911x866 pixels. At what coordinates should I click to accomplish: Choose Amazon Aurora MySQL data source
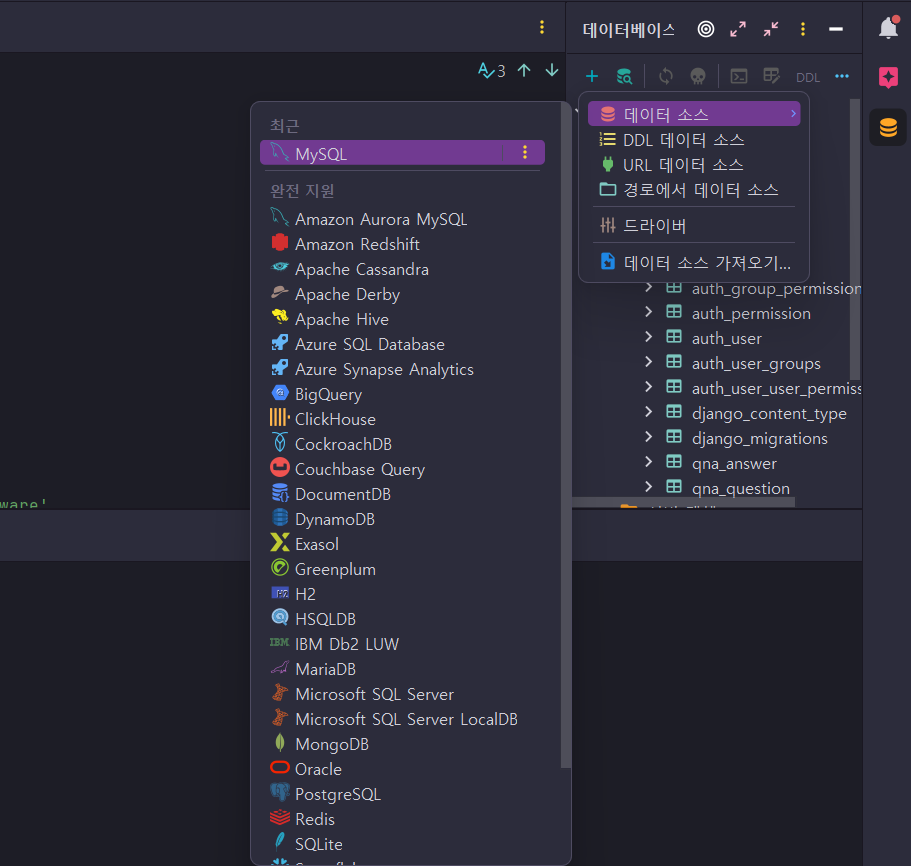[403, 219]
